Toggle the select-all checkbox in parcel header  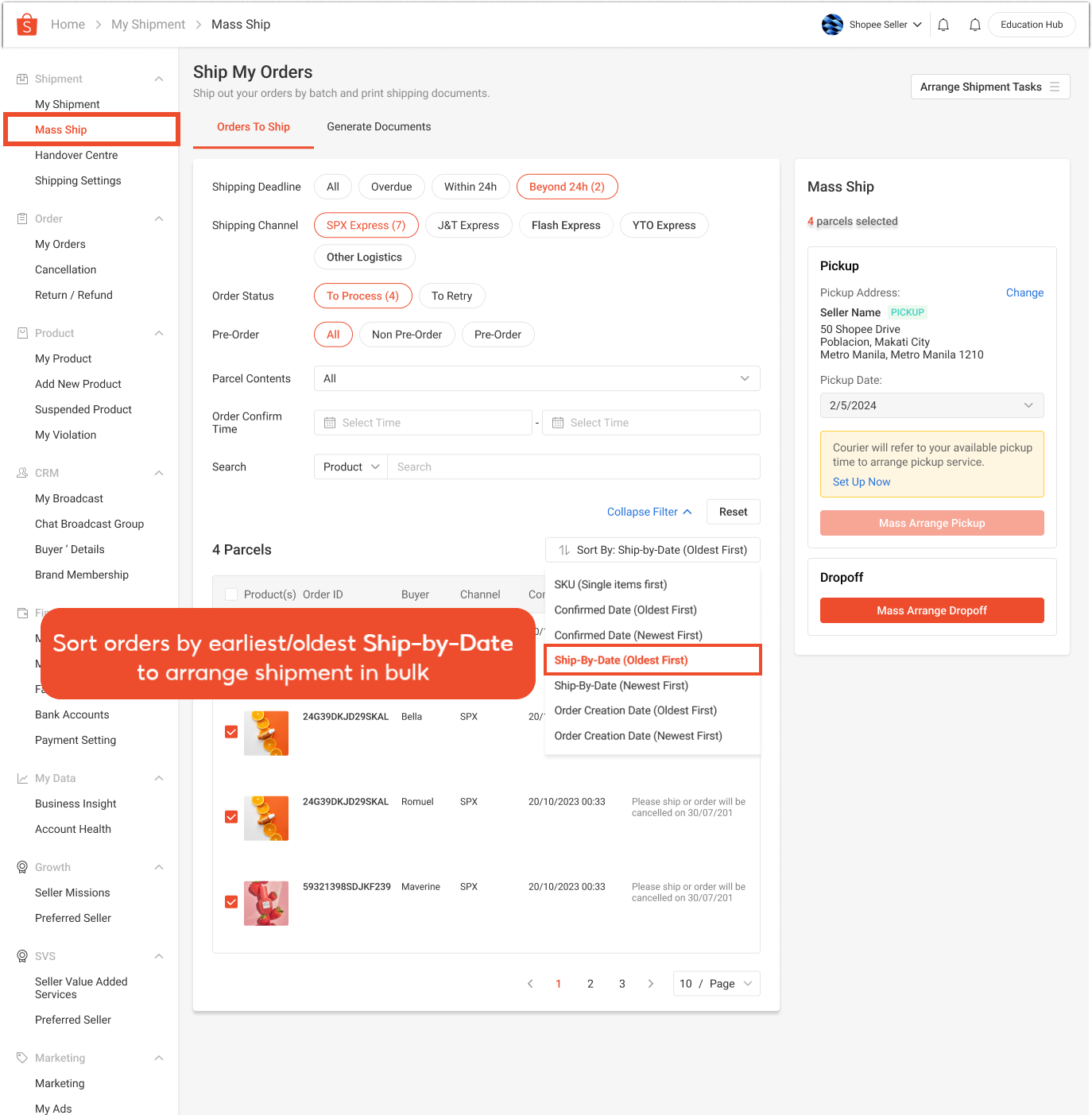click(x=231, y=594)
